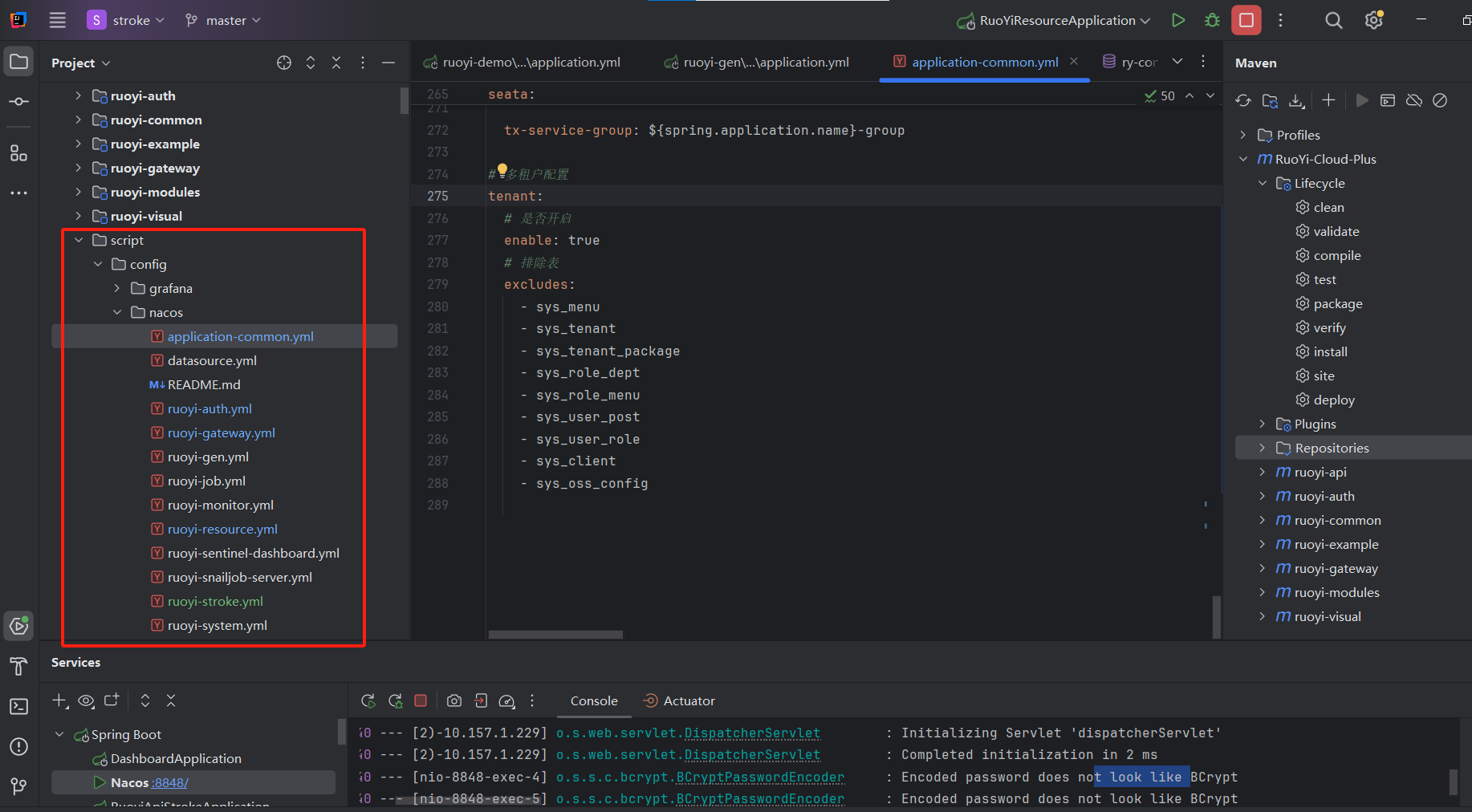
Task: Collapse all in Project panel
Action: (336, 63)
